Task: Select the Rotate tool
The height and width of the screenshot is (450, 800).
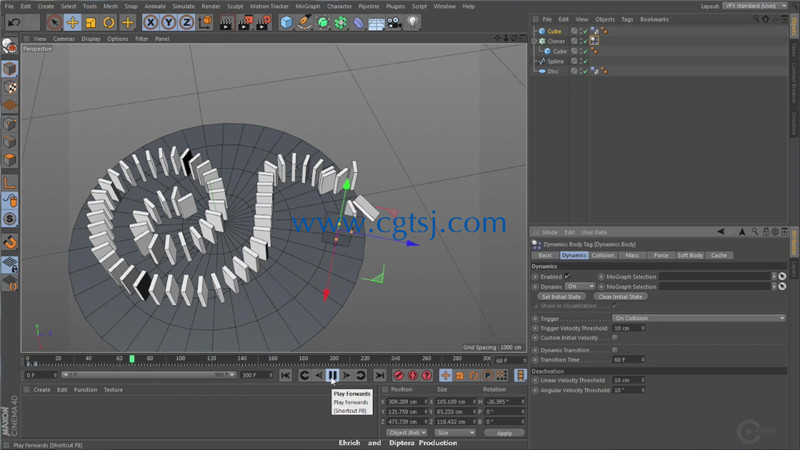Action: pyautogui.click(x=109, y=22)
